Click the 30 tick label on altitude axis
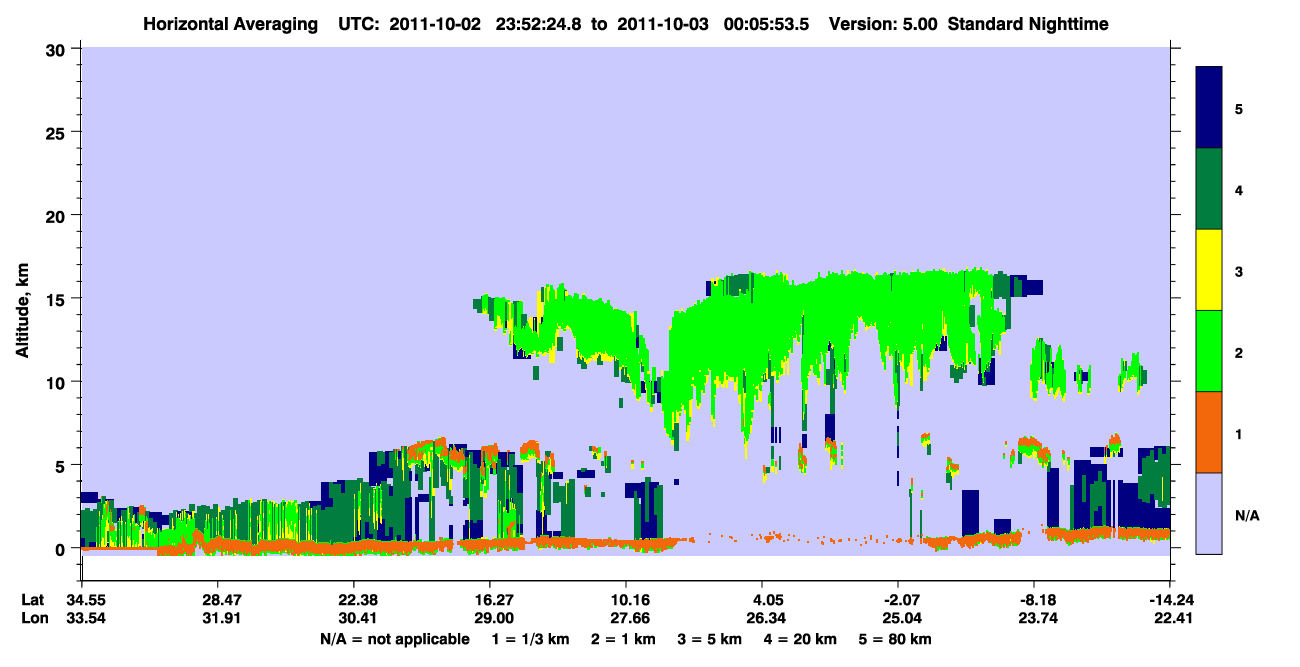The width and height of the screenshot is (1300, 667). tap(57, 49)
